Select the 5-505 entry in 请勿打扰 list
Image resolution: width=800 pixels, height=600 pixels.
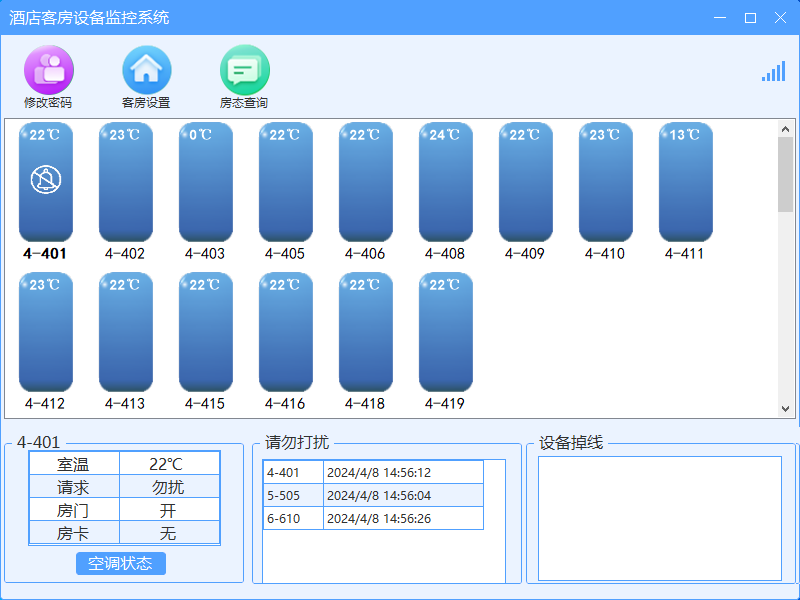[373, 495]
